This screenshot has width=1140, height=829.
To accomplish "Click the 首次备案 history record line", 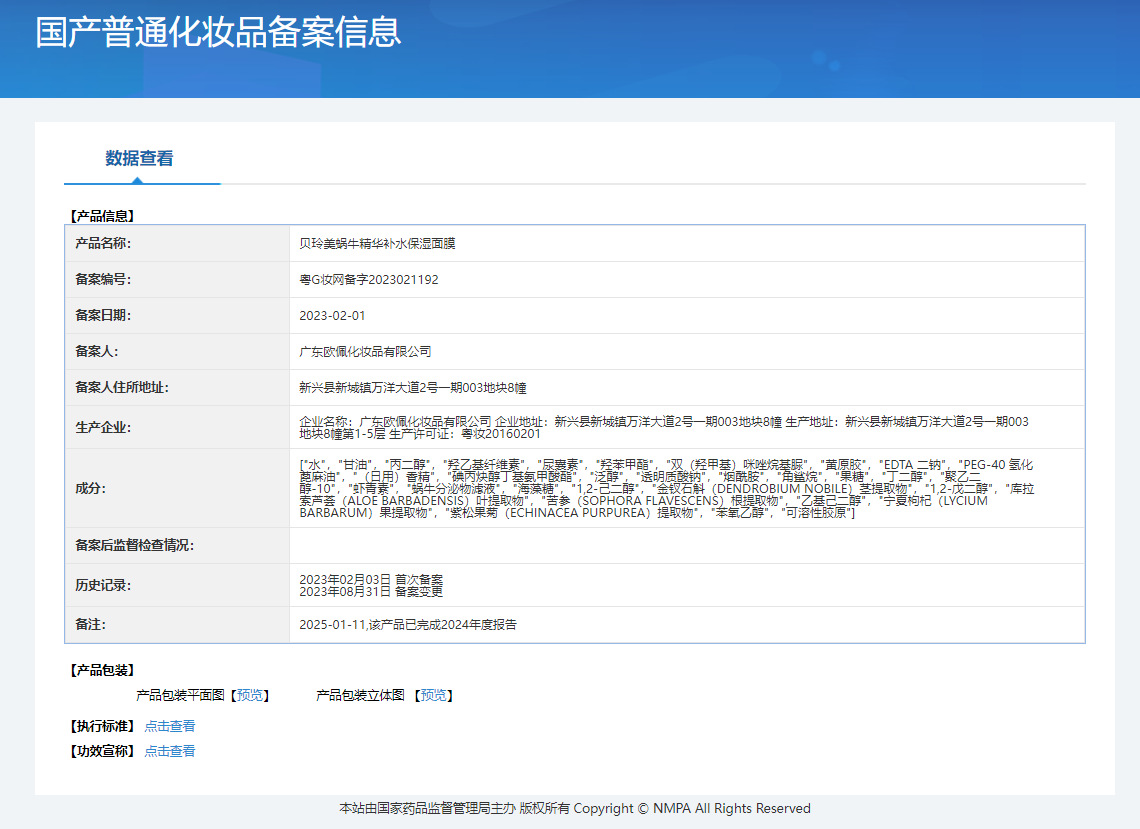I will tap(371, 579).
